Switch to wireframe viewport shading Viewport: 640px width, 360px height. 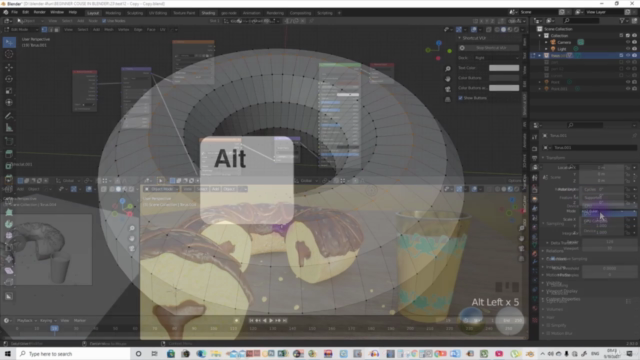click(x=497, y=29)
